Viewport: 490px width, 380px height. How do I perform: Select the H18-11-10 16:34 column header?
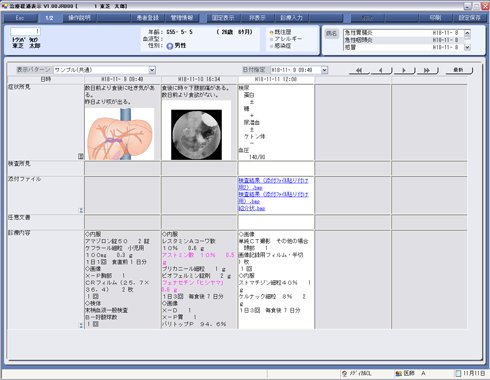tap(199, 79)
